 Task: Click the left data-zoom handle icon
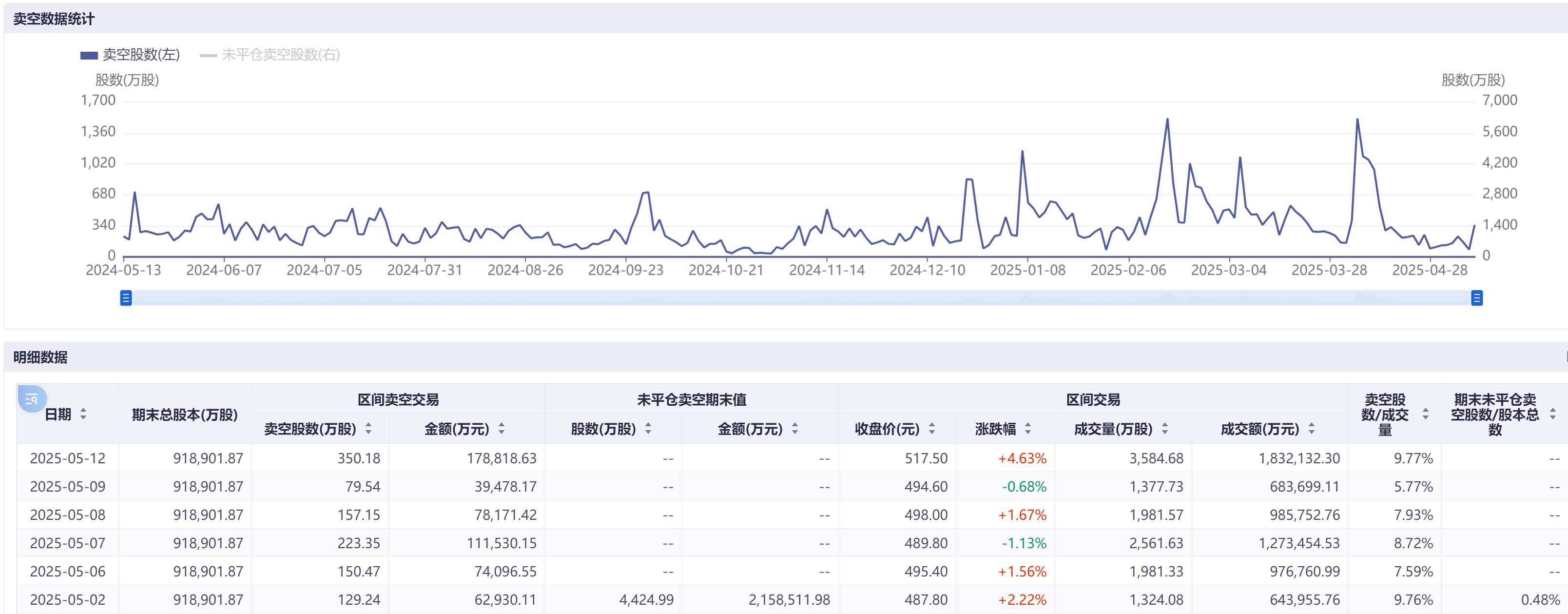127,298
